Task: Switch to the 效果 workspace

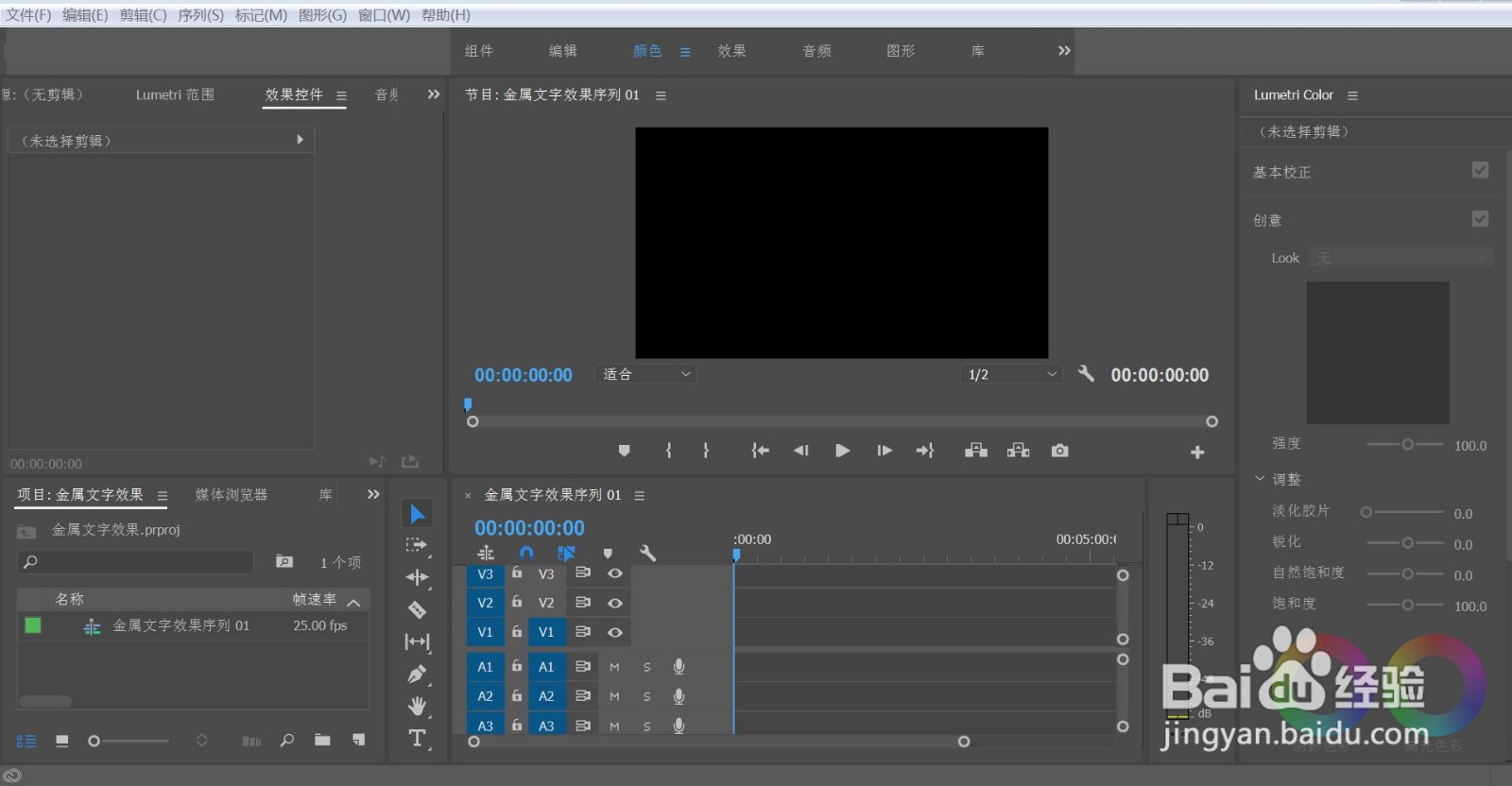Action: point(731,51)
